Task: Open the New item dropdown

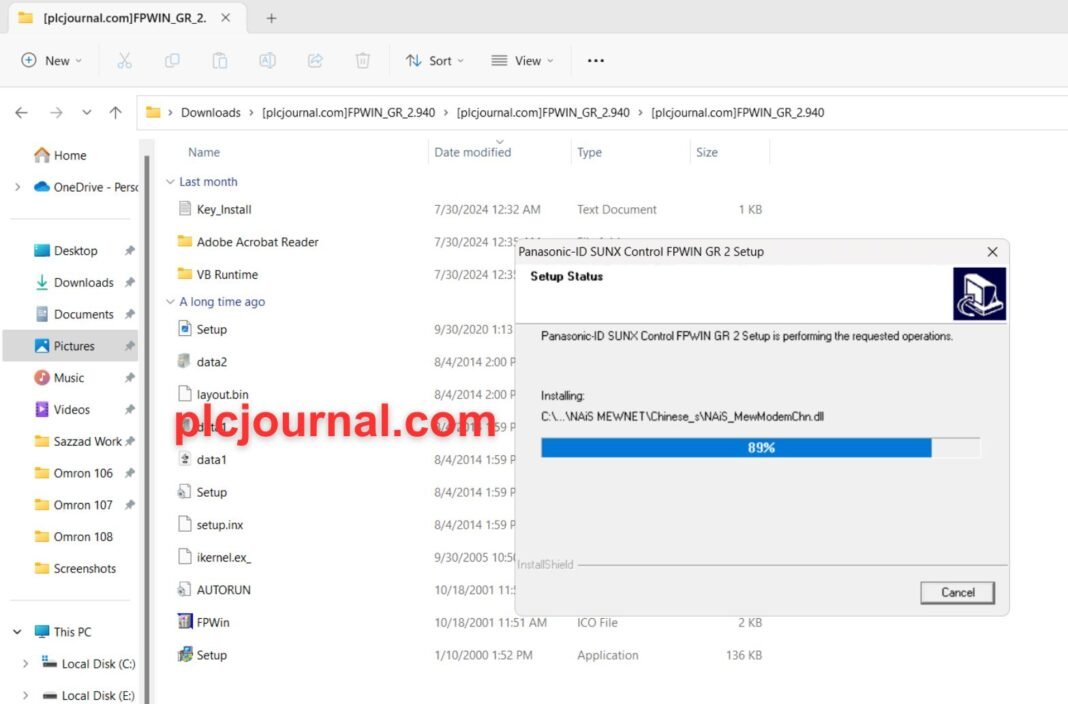Action: tap(51, 61)
